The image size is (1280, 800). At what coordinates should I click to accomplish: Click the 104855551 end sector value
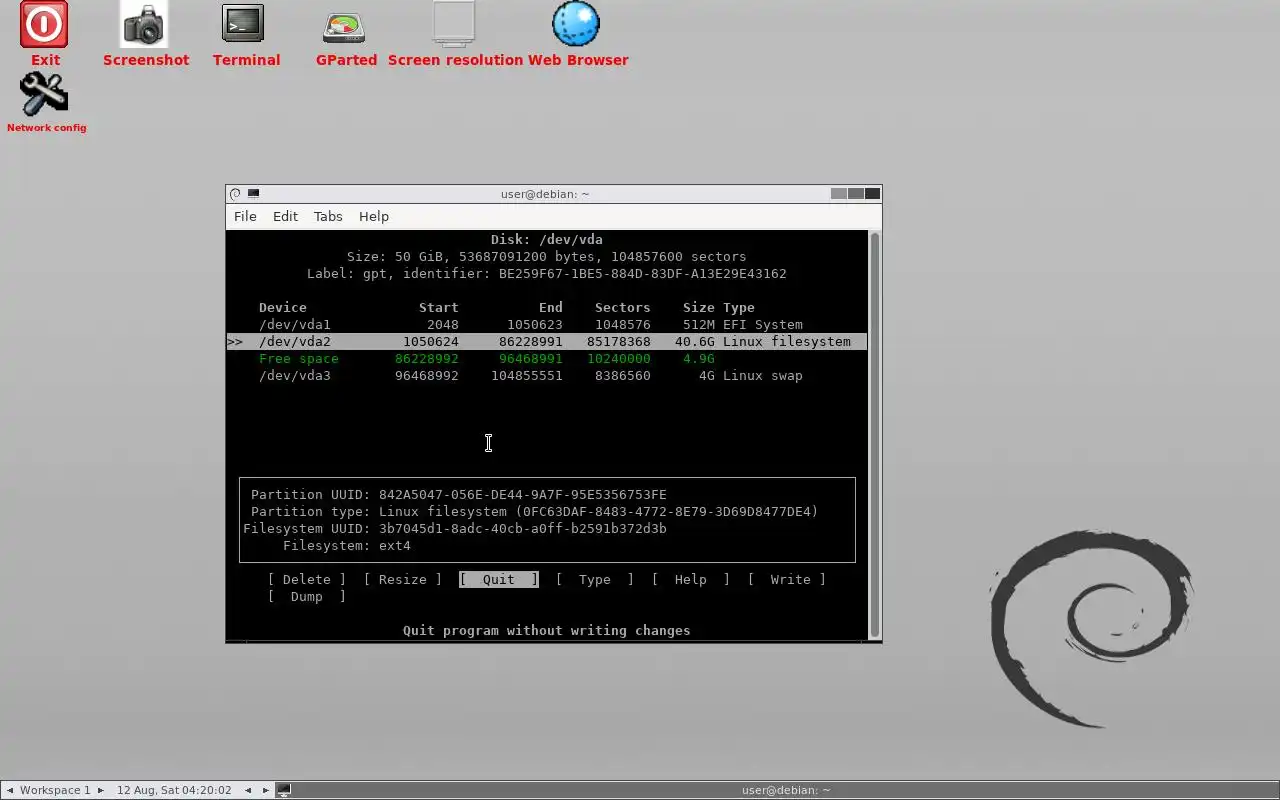click(527, 376)
